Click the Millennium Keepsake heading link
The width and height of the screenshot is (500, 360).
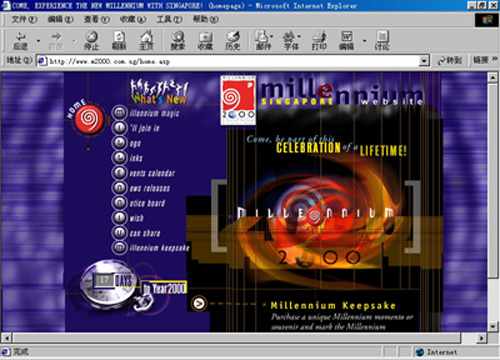333,305
